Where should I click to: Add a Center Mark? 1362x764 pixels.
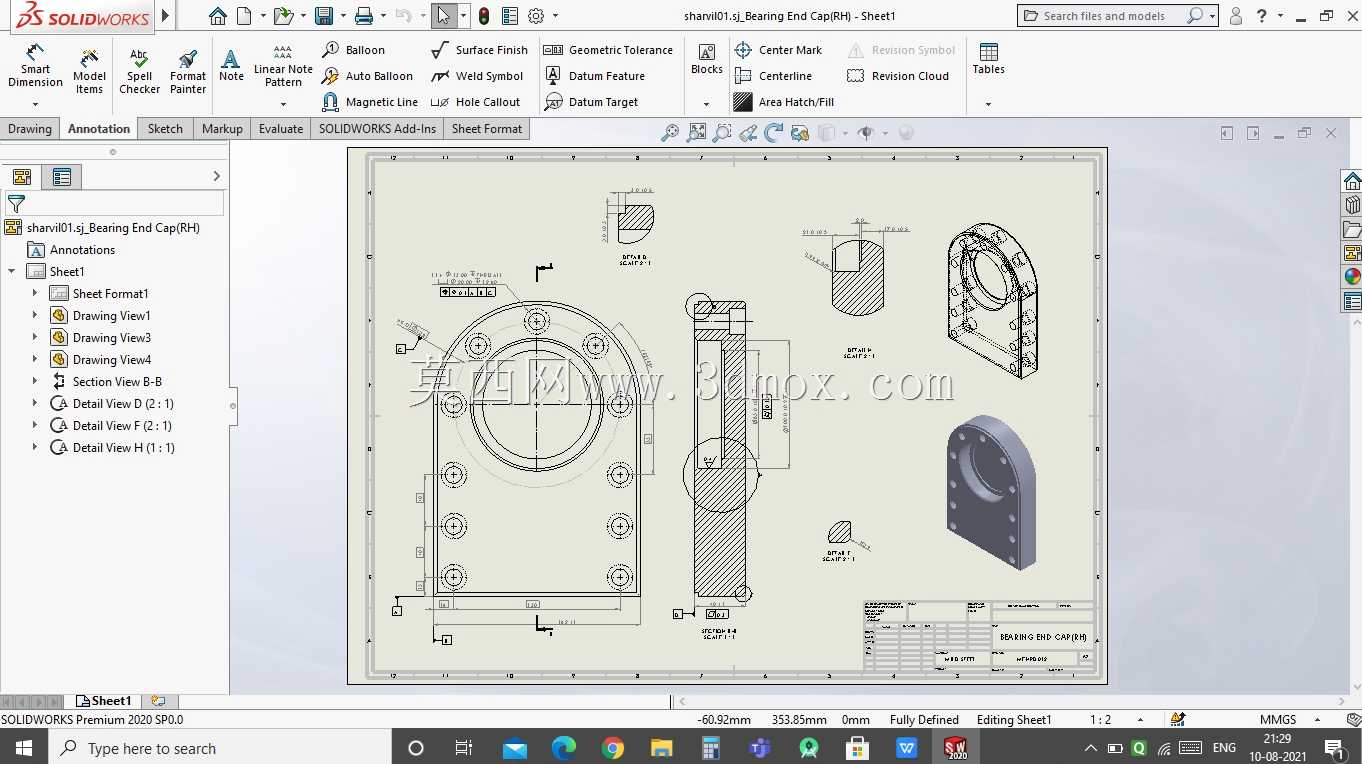click(778, 50)
